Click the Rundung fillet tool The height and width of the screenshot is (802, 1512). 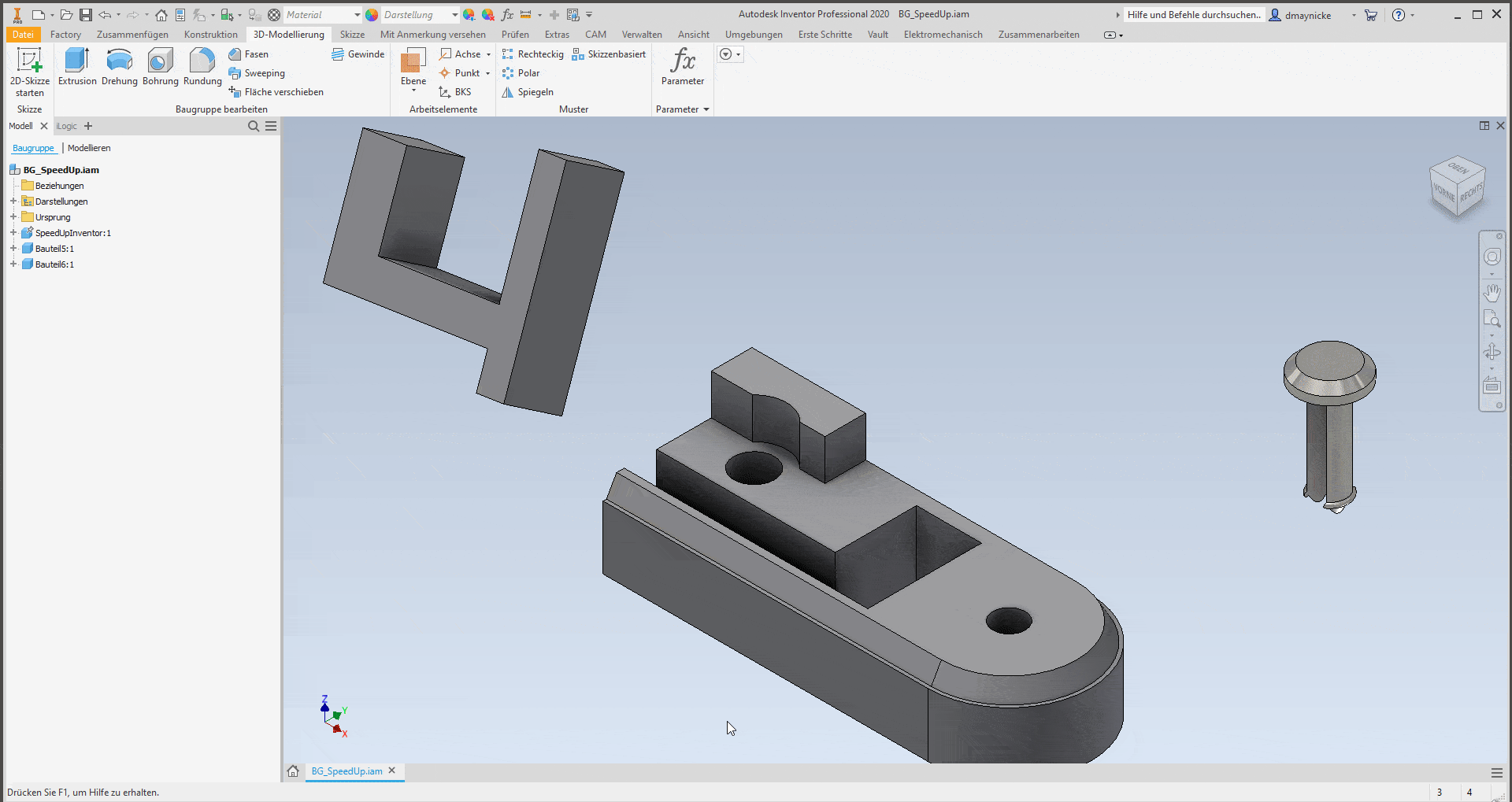pyautogui.click(x=202, y=61)
